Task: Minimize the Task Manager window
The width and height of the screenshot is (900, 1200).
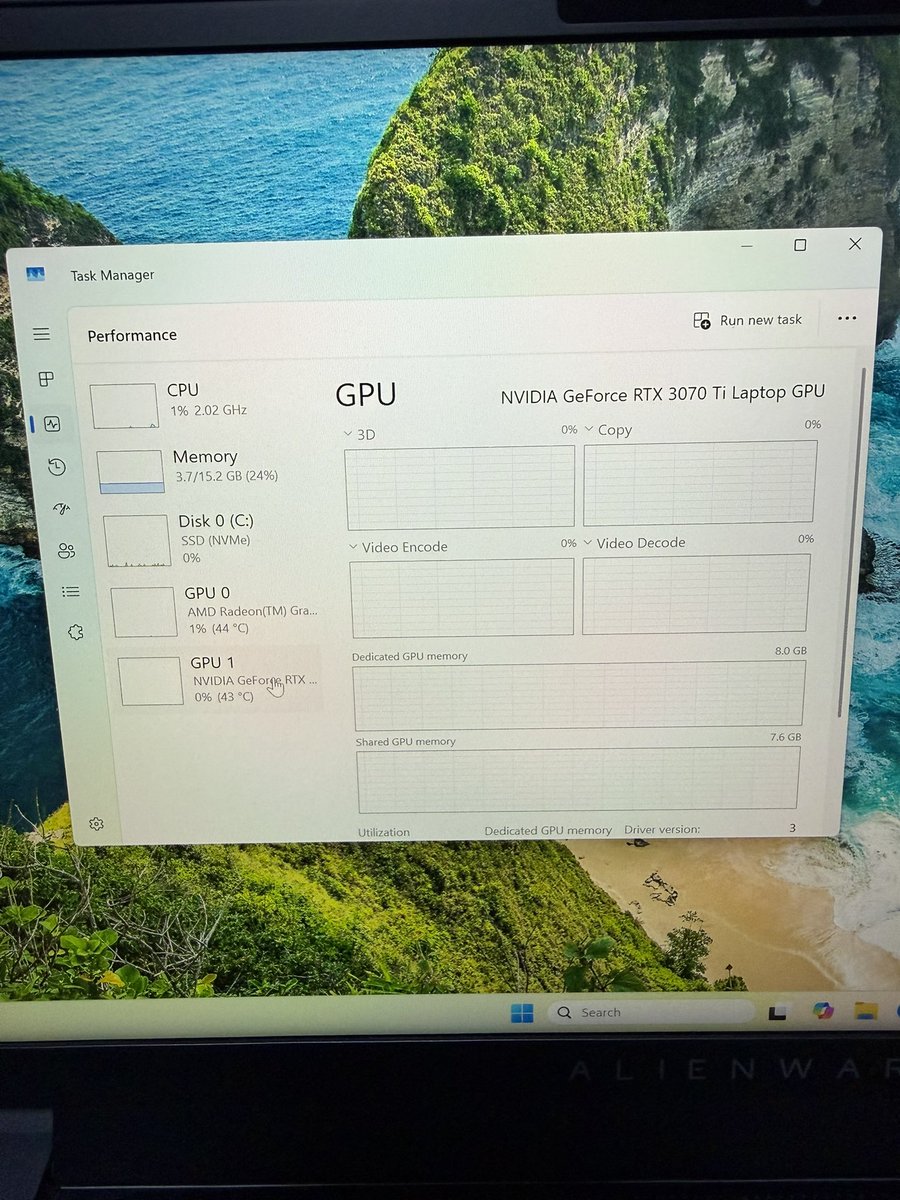Action: tap(748, 245)
